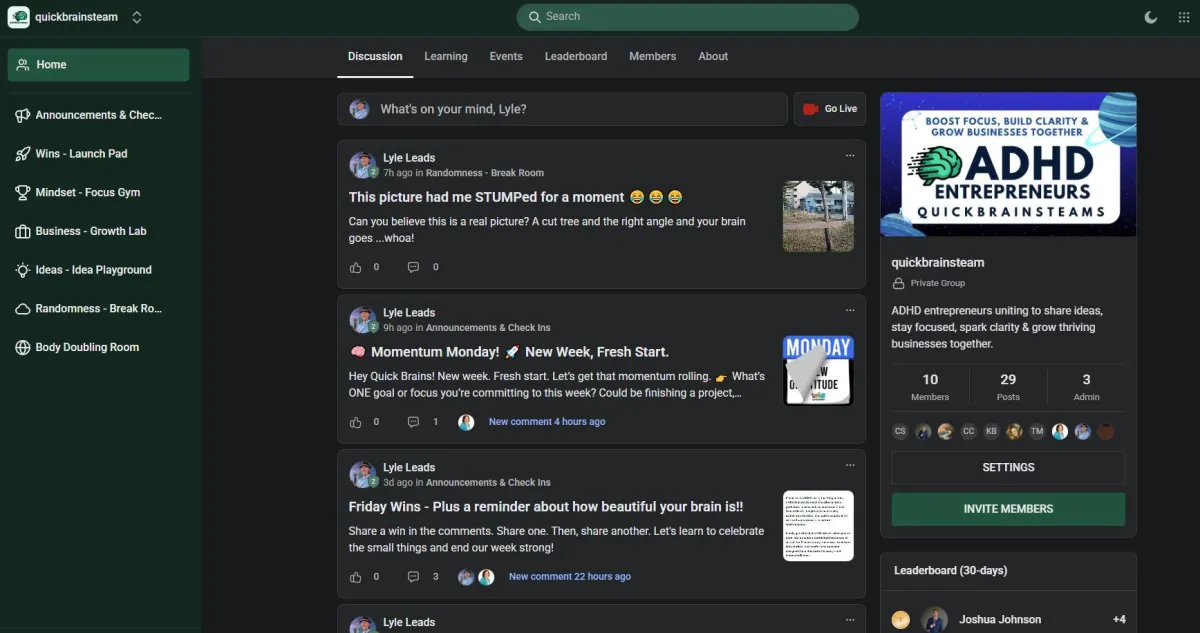
Task: Open comments on Momentum Monday post
Action: pyautogui.click(x=413, y=422)
